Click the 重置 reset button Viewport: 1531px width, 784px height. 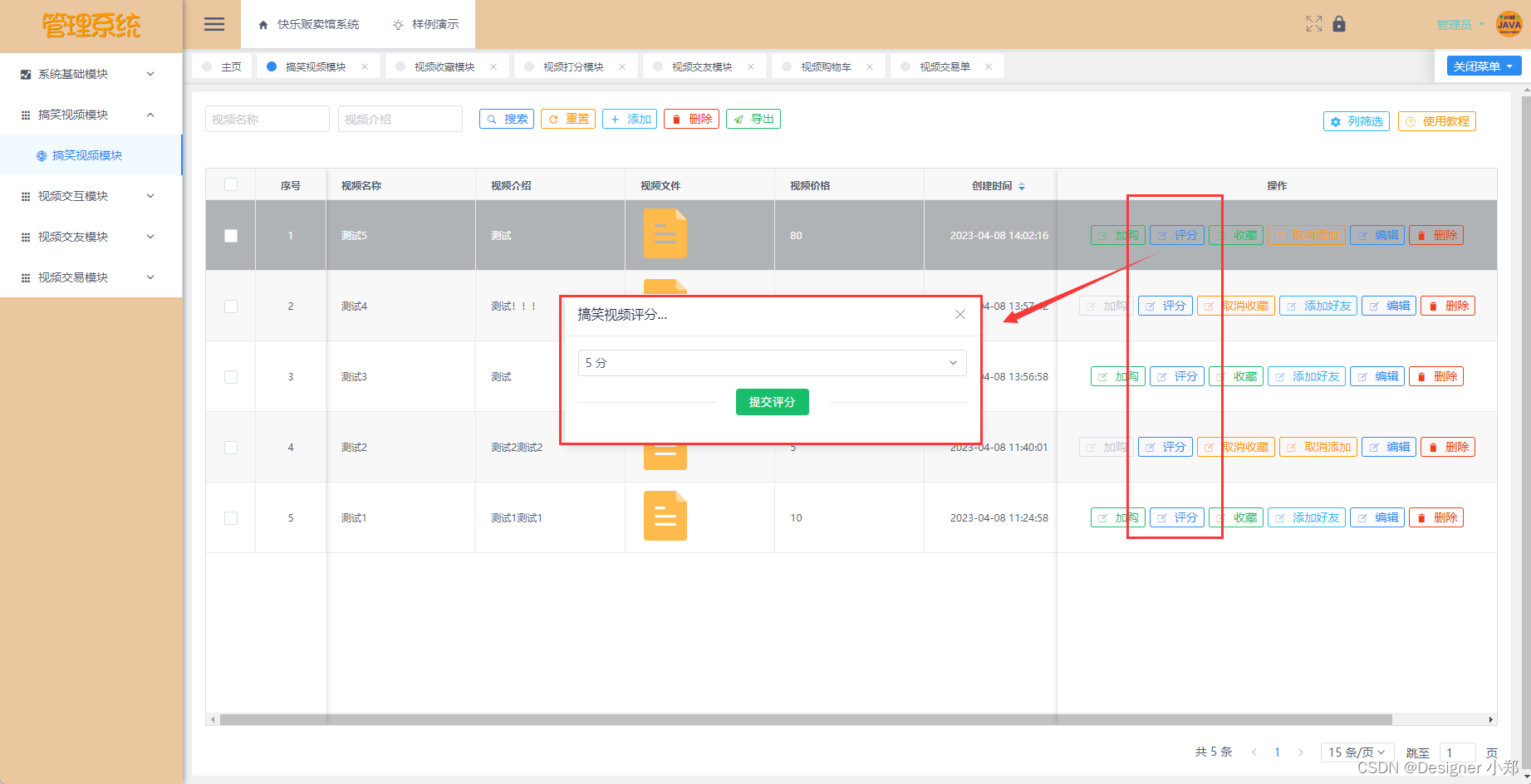pyautogui.click(x=568, y=119)
